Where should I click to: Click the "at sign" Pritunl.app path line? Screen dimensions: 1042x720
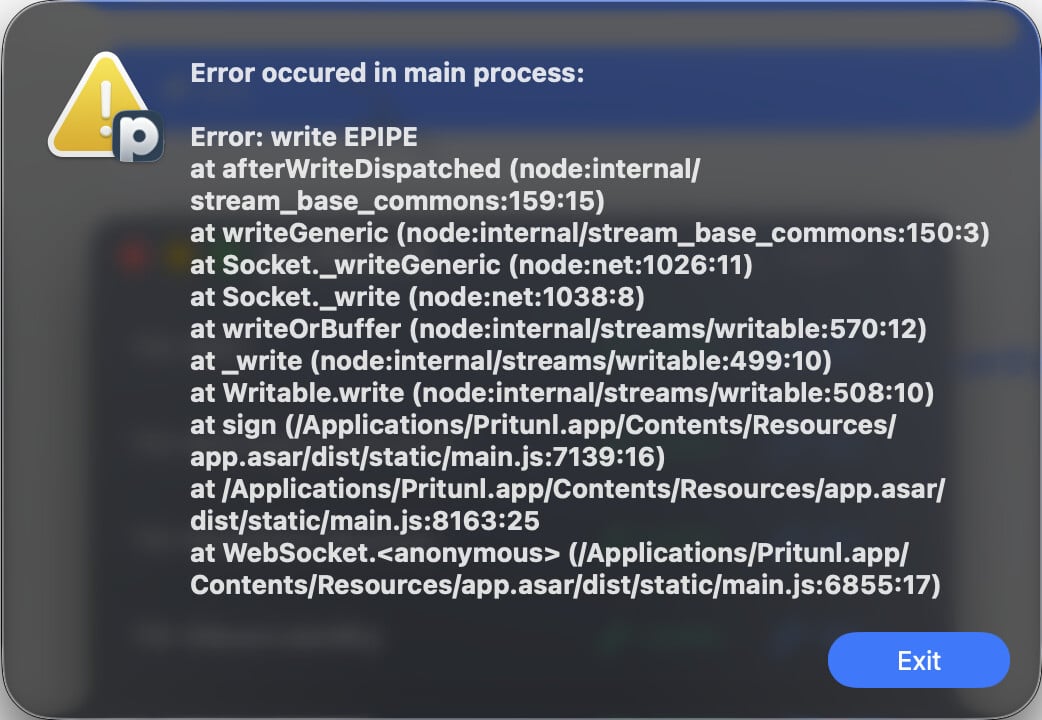click(543, 425)
